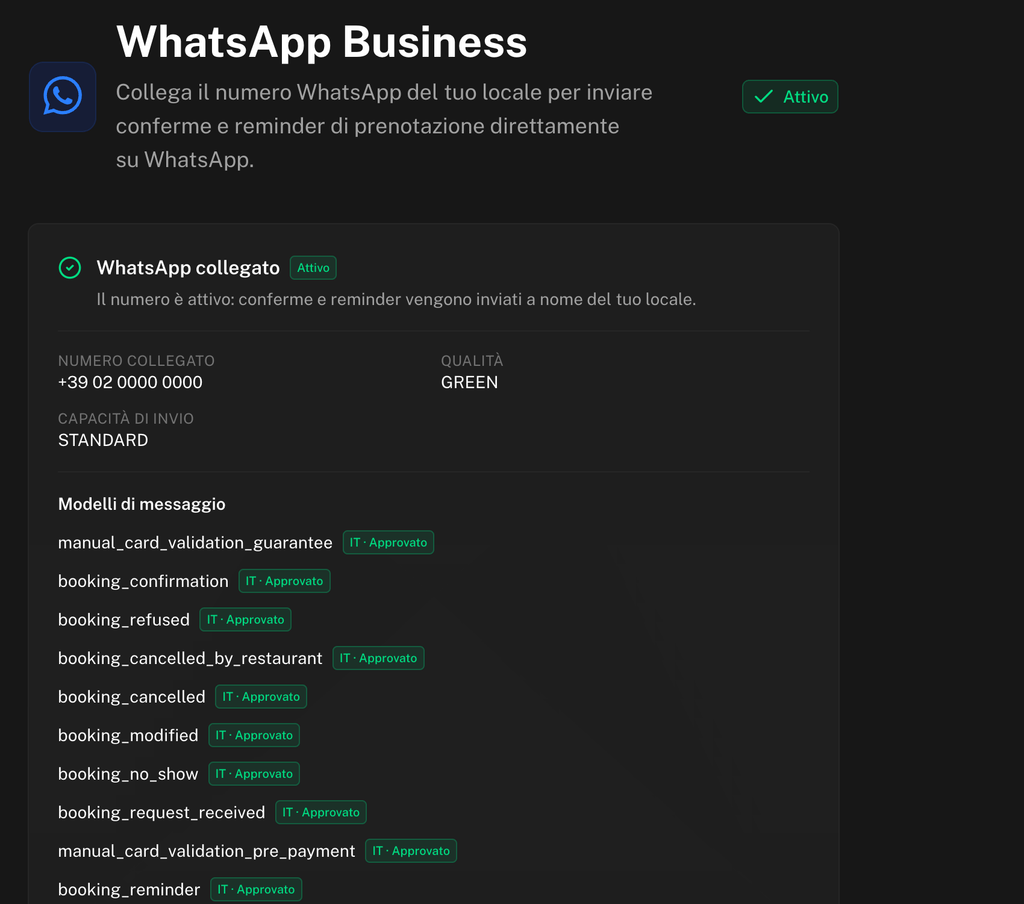1024x904 pixels.
Task: Click IT · Approvato badge for booking_reminder
Action: coord(256,889)
